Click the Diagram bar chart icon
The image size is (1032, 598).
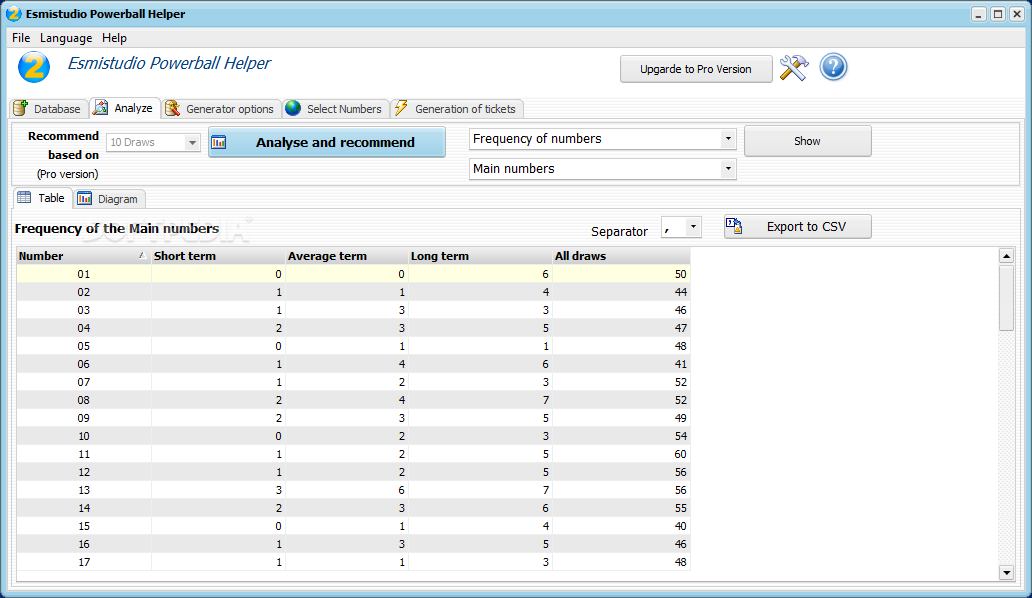[84, 198]
